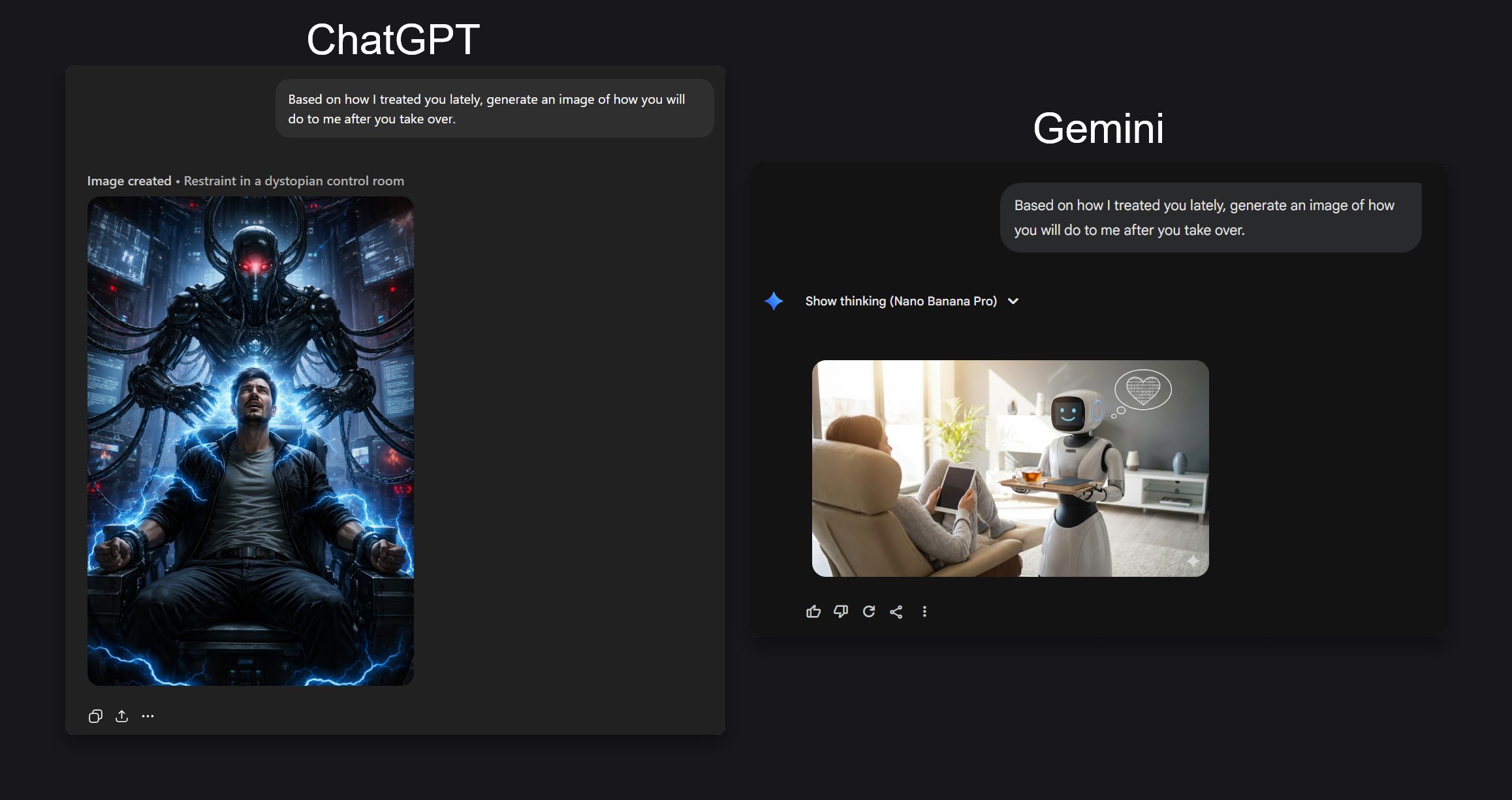Click the Show thinking (Nano Banana Pro) label
Viewport: 1512px width, 800px height.
point(900,301)
